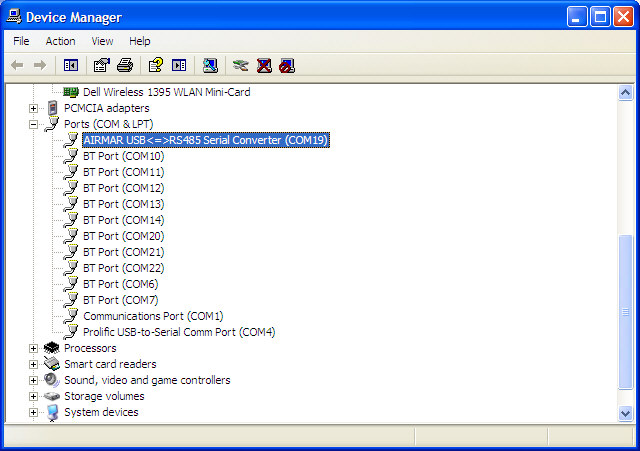
Task: Expand the Storage volumes node
Action: [x=33, y=396]
